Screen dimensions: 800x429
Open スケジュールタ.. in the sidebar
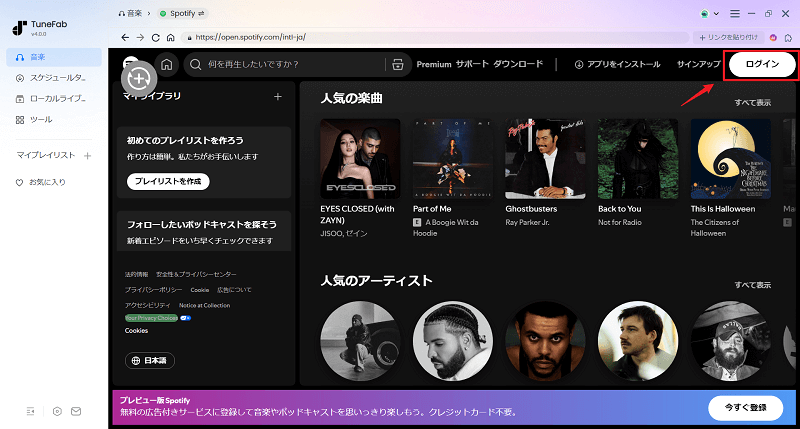tap(54, 78)
